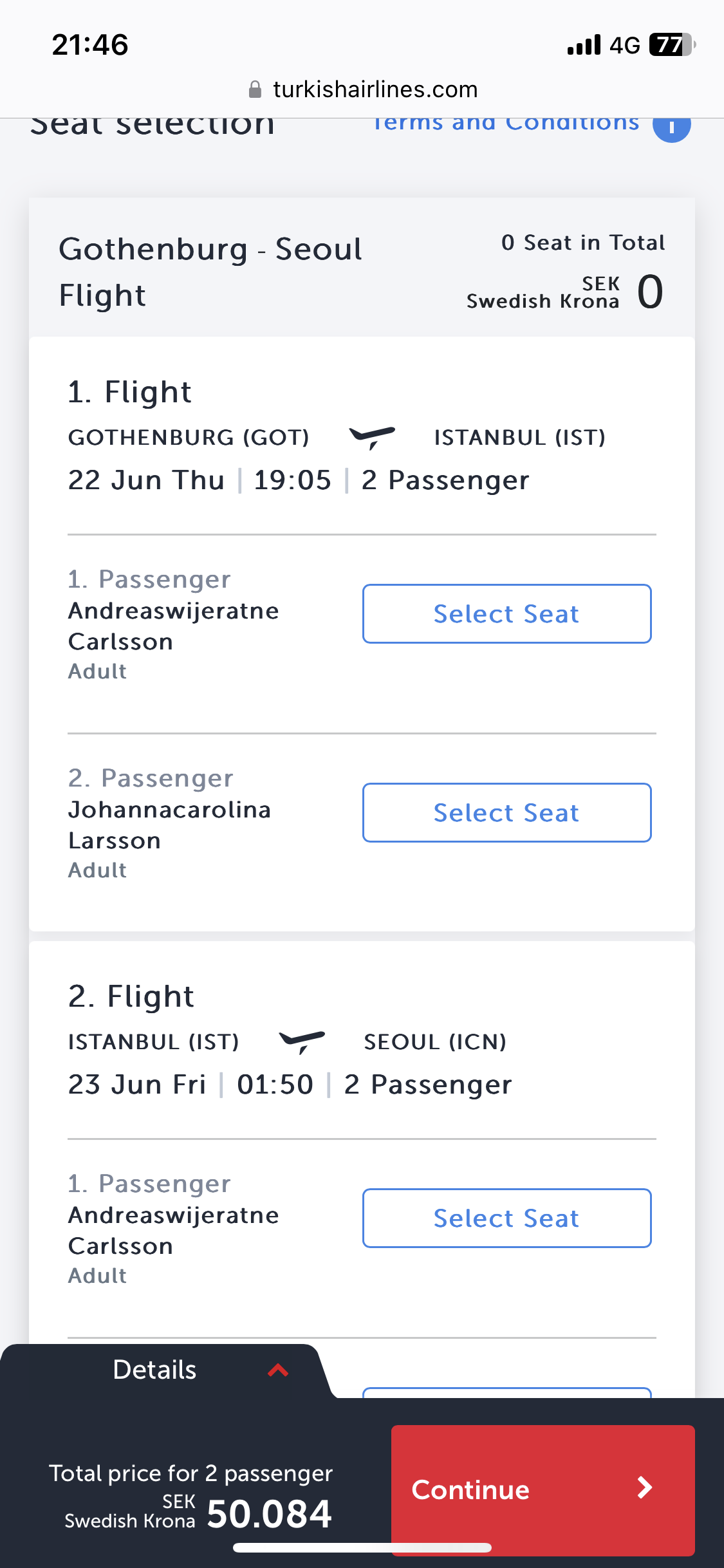Tap the battery indicator in status bar
Viewport: 724px width, 1568px height.
[672, 45]
